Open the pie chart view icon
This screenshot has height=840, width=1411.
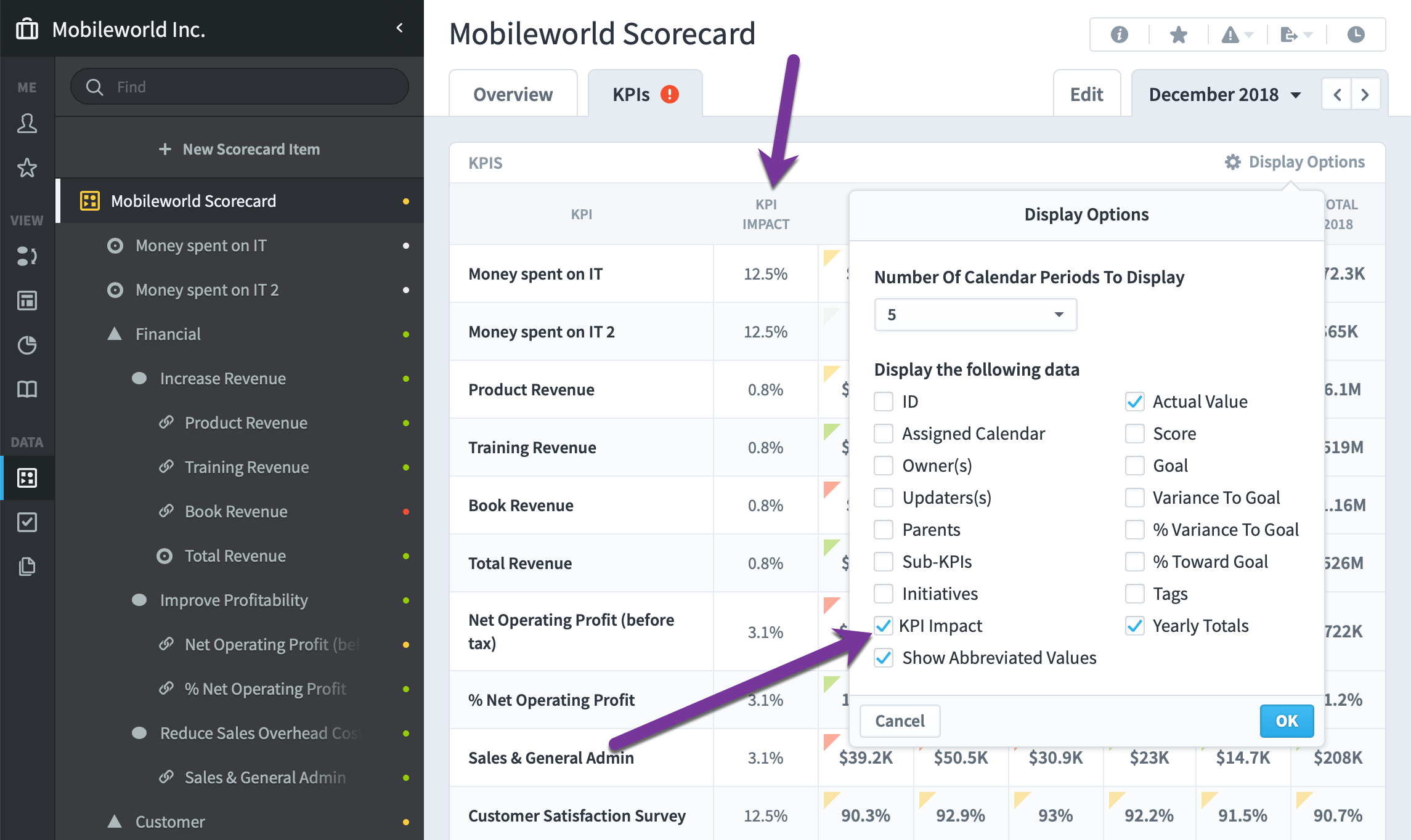[27, 345]
